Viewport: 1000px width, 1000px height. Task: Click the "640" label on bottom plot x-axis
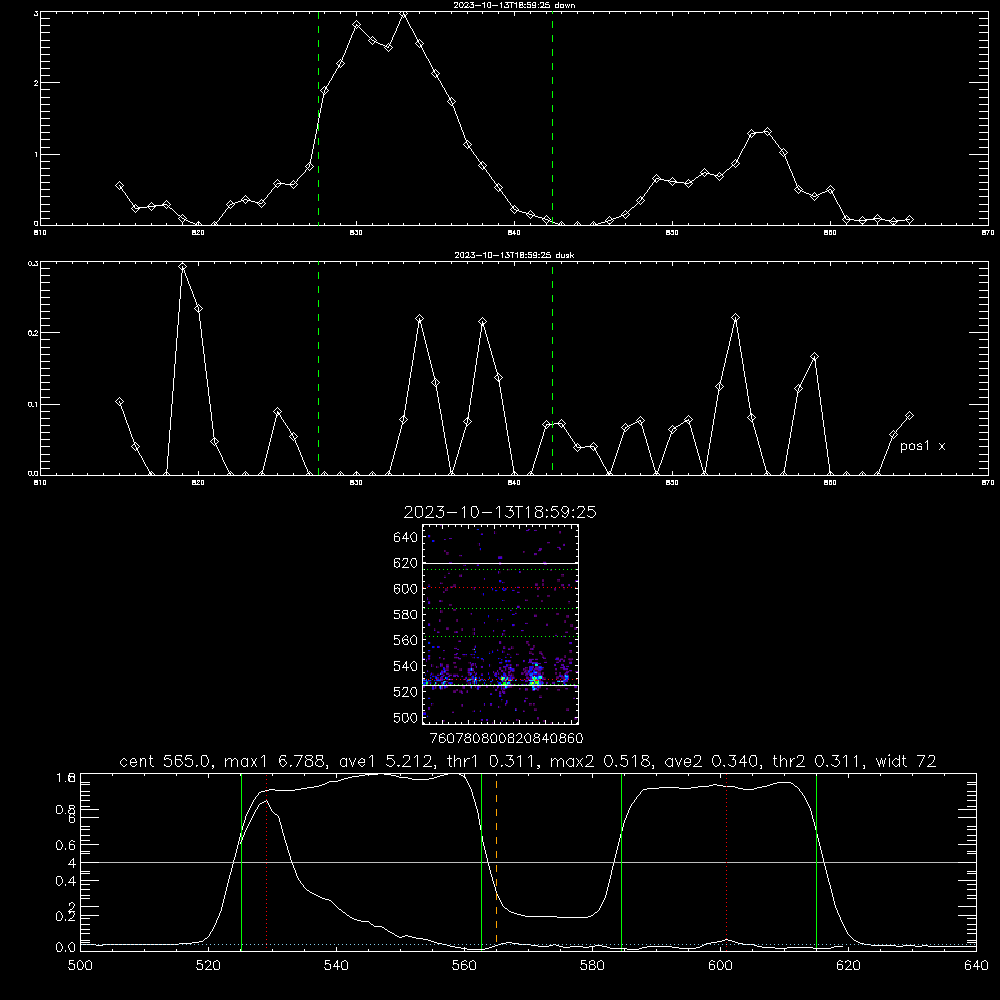pyautogui.click(x=976, y=966)
